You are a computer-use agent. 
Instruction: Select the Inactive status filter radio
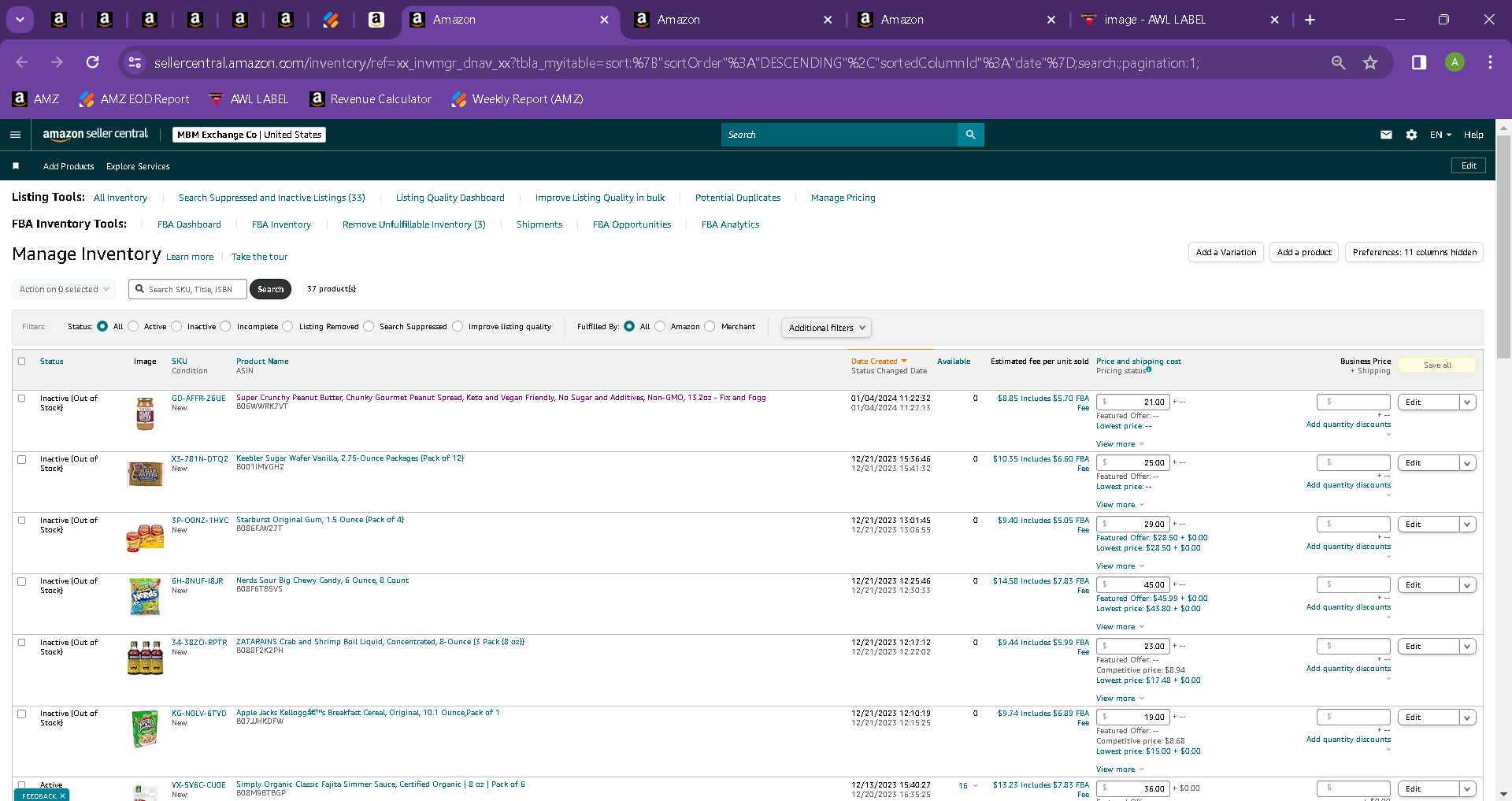coord(176,326)
